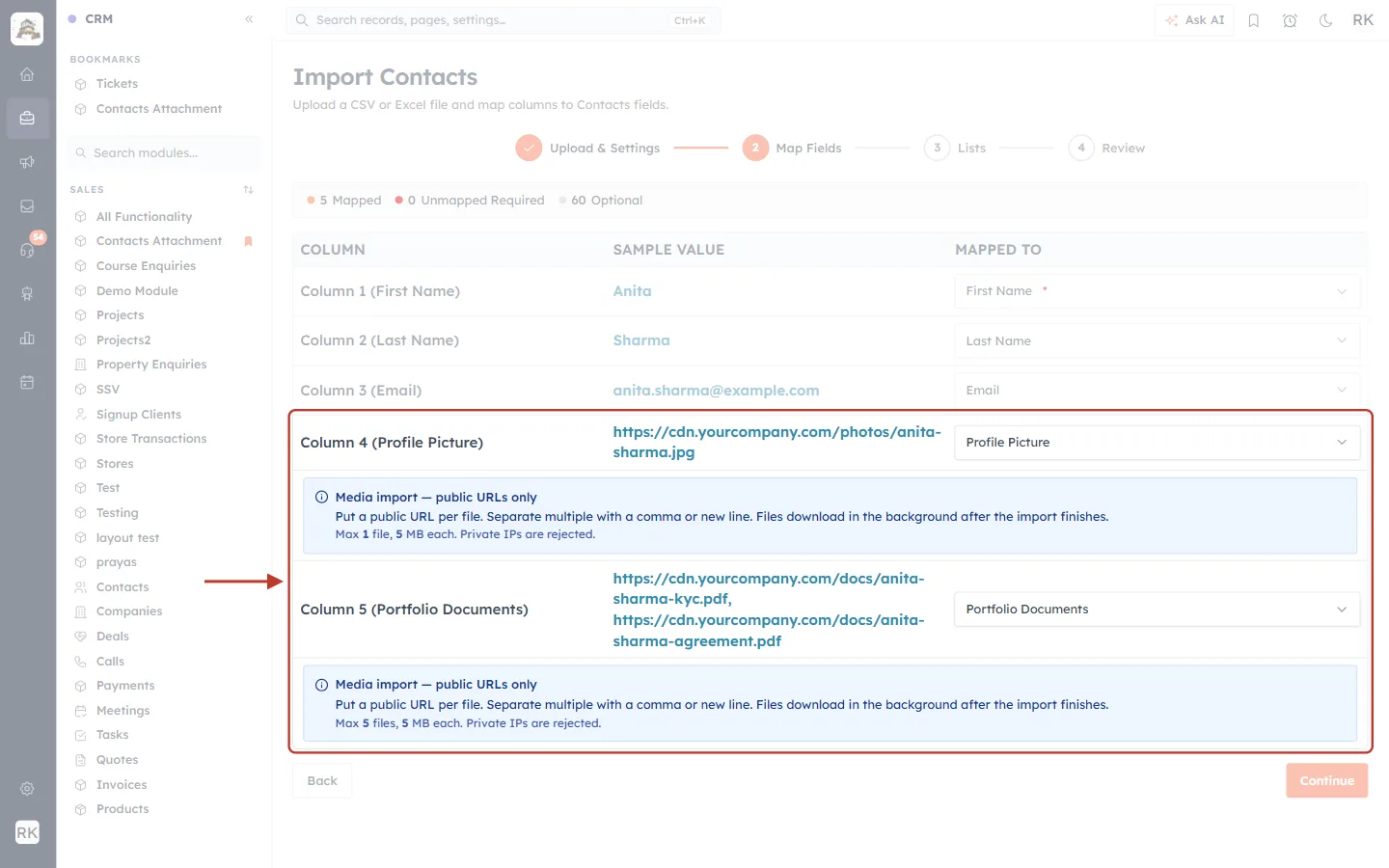Image resolution: width=1389 pixels, height=868 pixels.
Task: Open Payments module in sidebar
Action: click(125, 686)
